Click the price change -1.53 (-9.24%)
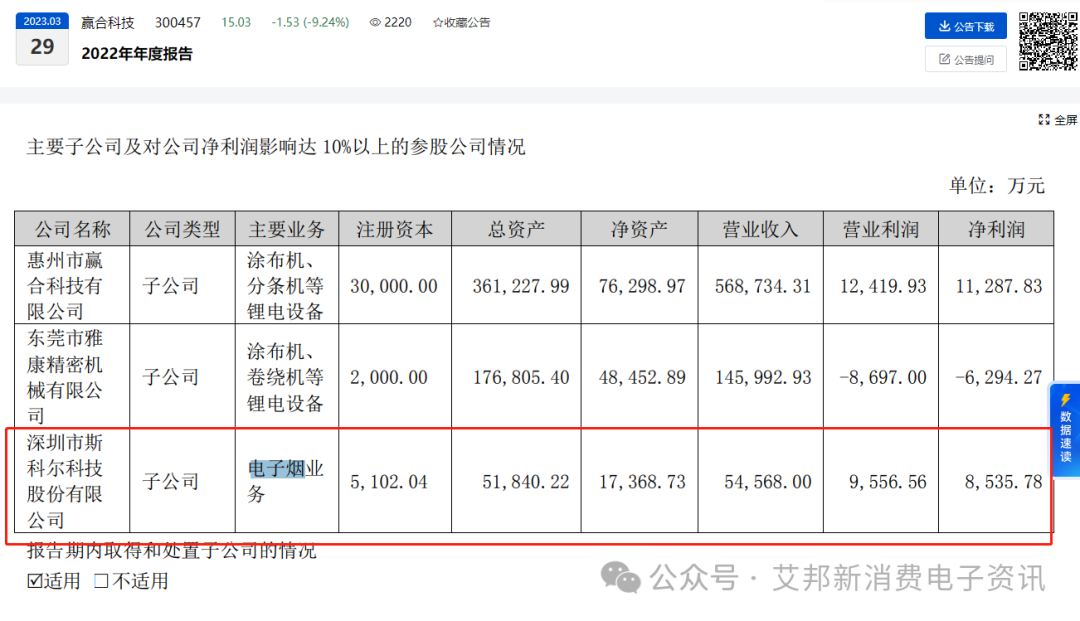1080x621 pixels. [x=310, y=23]
